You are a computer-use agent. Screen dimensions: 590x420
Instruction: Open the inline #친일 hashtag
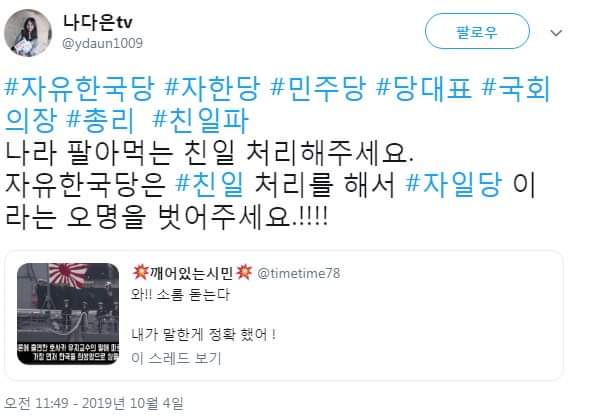[210, 184]
